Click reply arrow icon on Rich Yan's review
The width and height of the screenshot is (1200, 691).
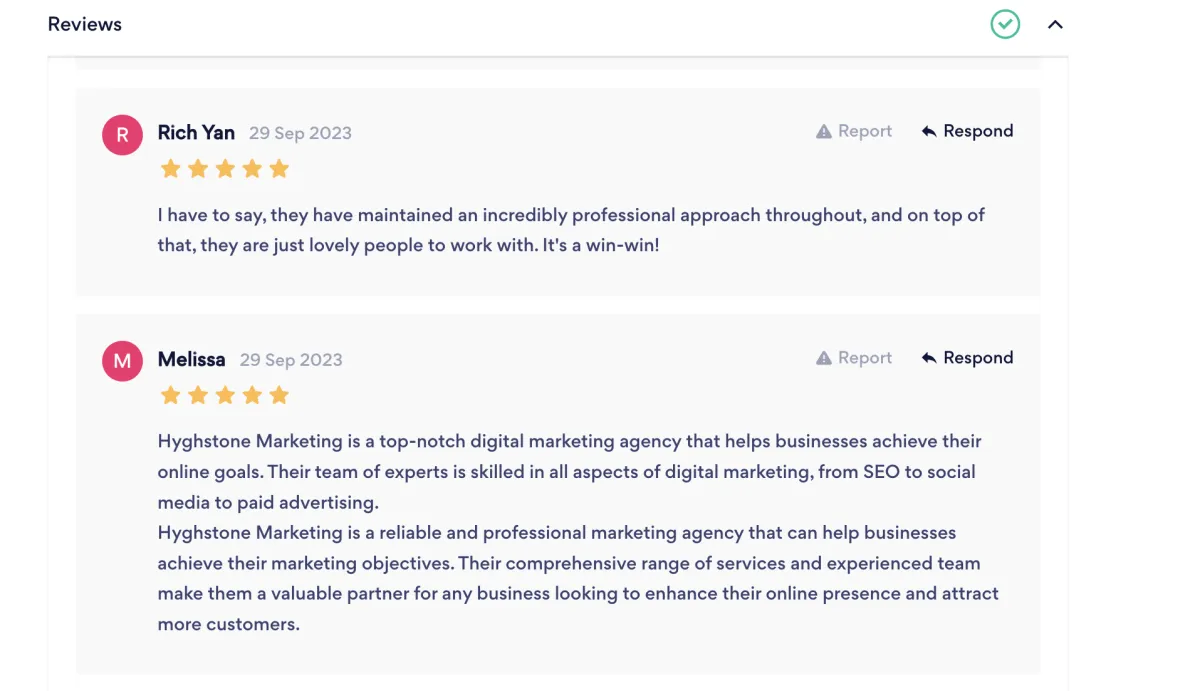tap(929, 132)
